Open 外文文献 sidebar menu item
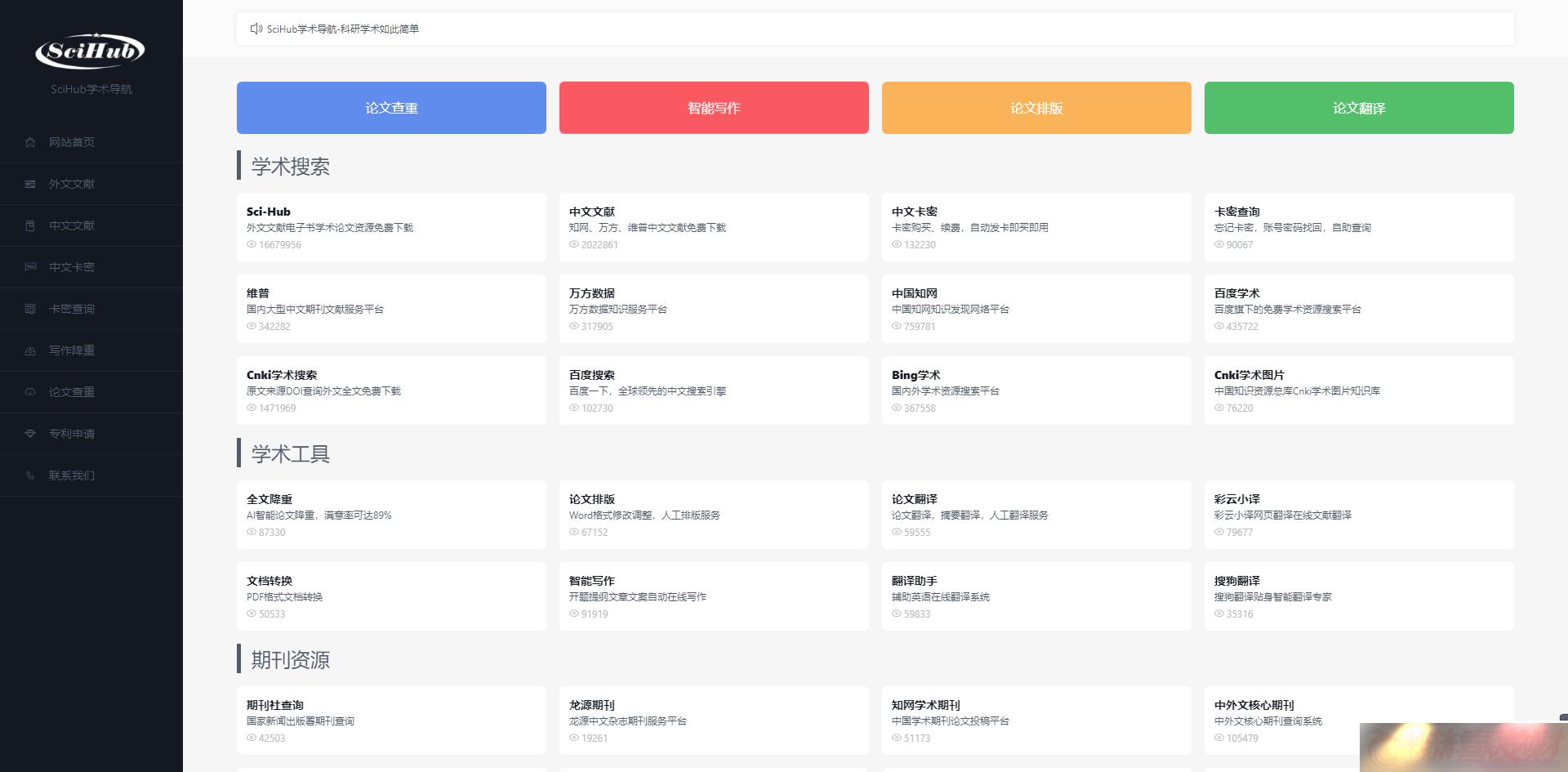Screen dimensions: 1568x772 tap(91, 184)
